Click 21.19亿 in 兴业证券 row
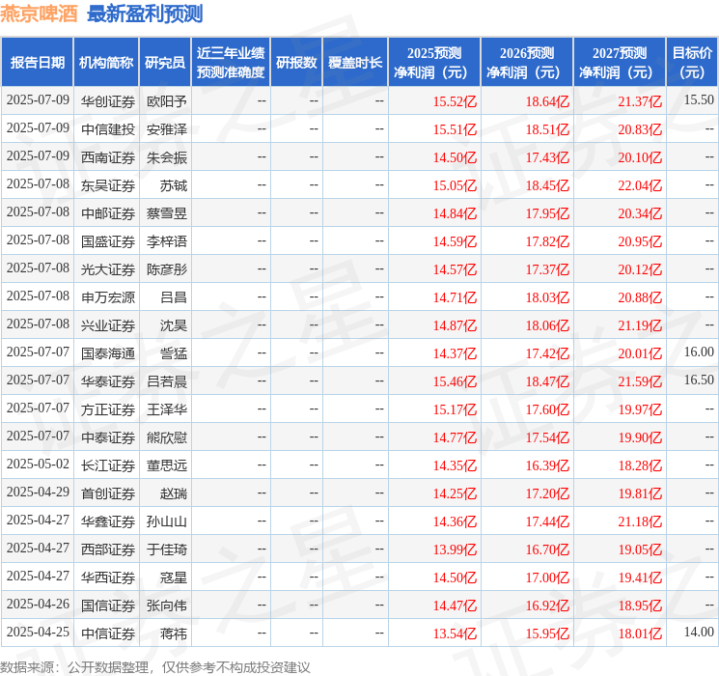The height and width of the screenshot is (676, 719). [x=640, y=325]
